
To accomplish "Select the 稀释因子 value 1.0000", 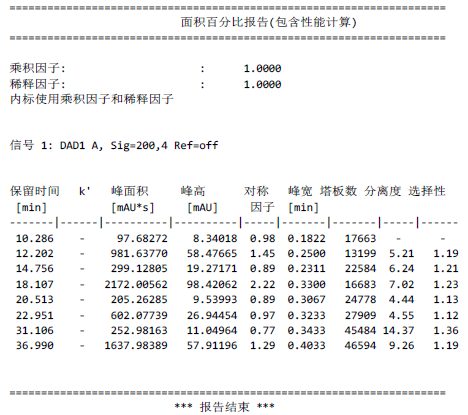I will tap(262, 84).
